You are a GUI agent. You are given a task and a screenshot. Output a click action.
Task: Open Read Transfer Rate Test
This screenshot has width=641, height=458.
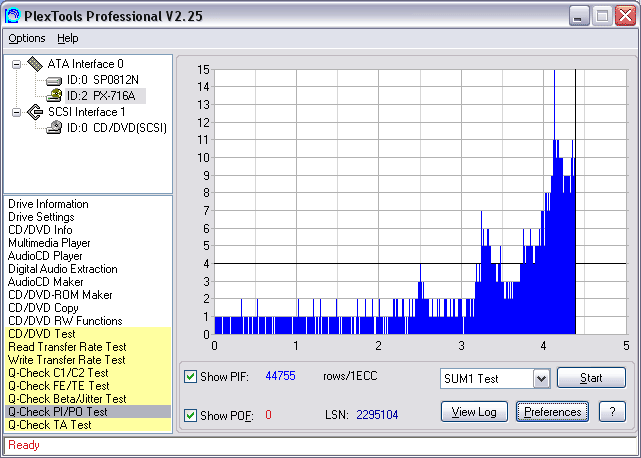67,347
